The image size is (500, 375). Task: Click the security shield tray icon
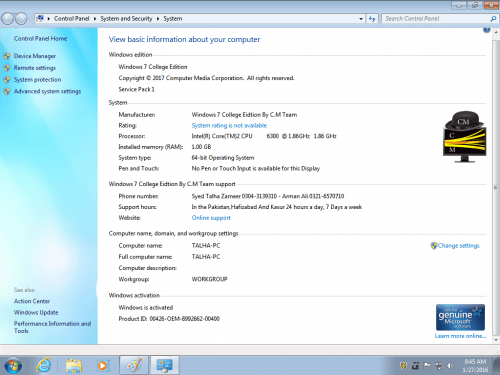pyautogui.click(x=404, y=366)
